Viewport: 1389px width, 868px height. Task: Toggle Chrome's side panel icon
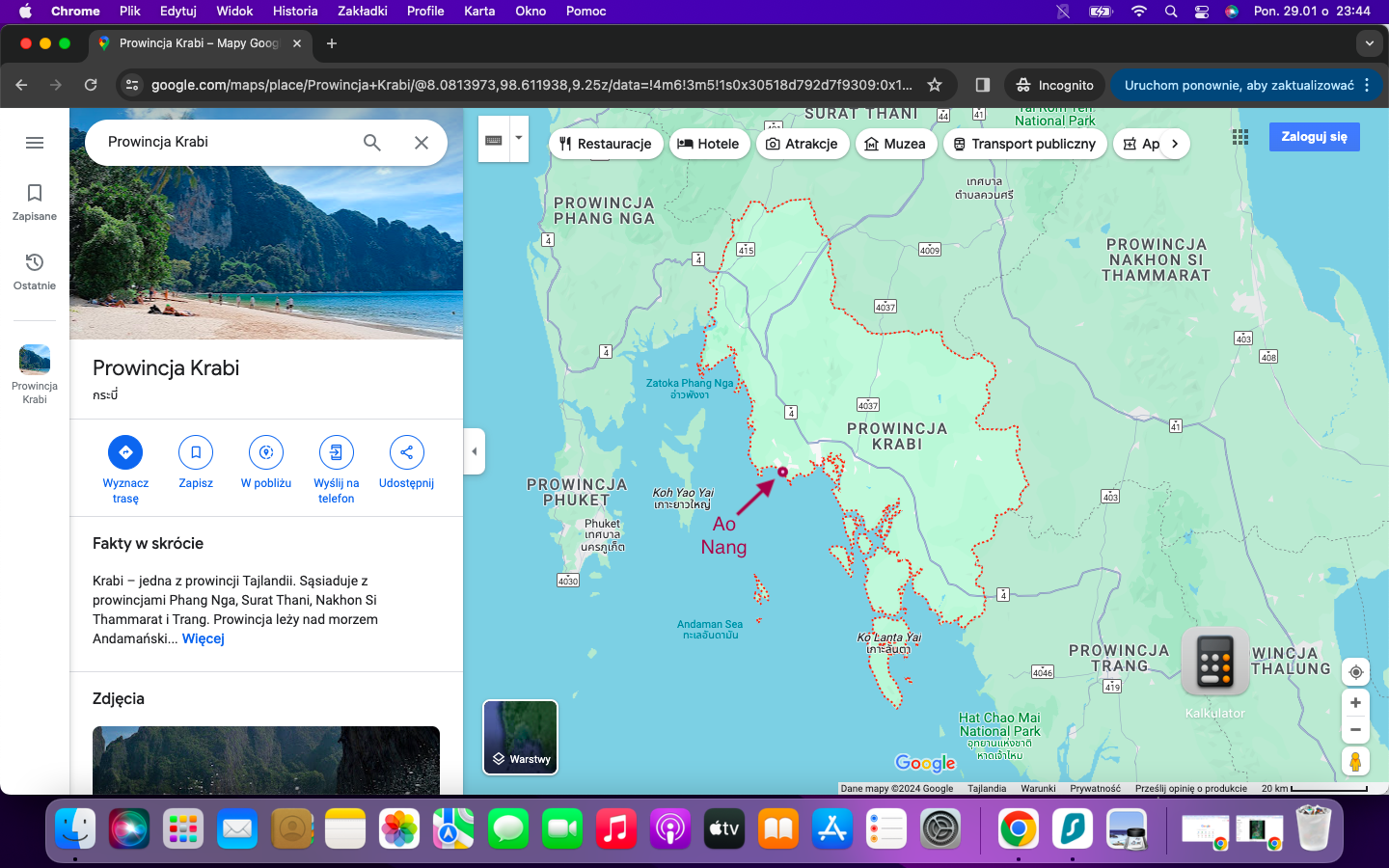pyautogui.click(x=981, y=85)
